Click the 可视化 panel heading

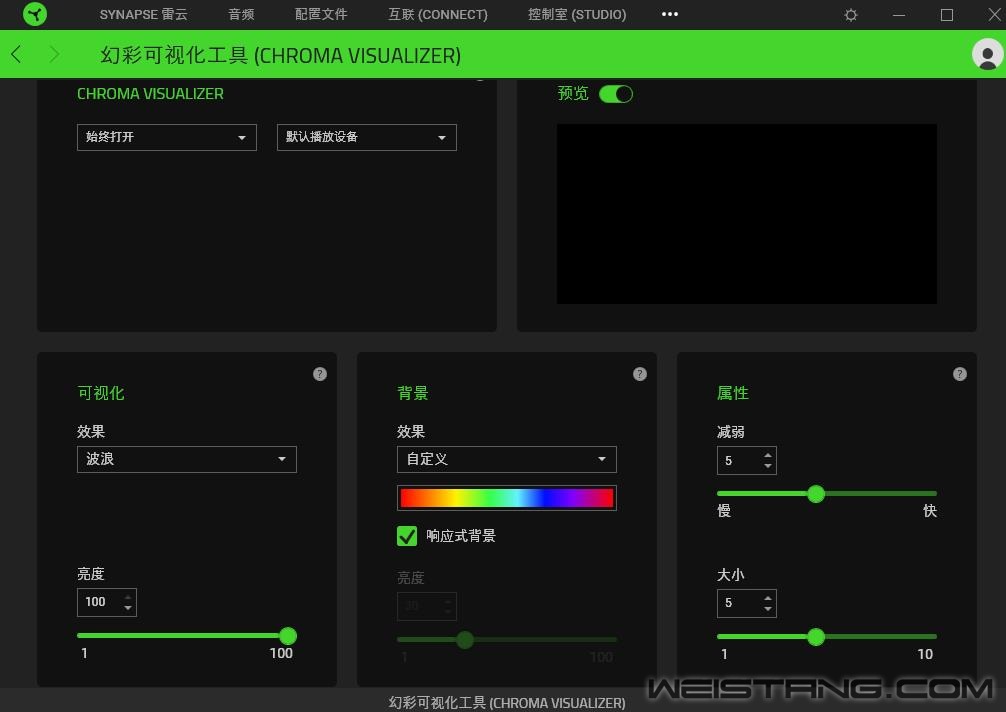pos(101,393)
